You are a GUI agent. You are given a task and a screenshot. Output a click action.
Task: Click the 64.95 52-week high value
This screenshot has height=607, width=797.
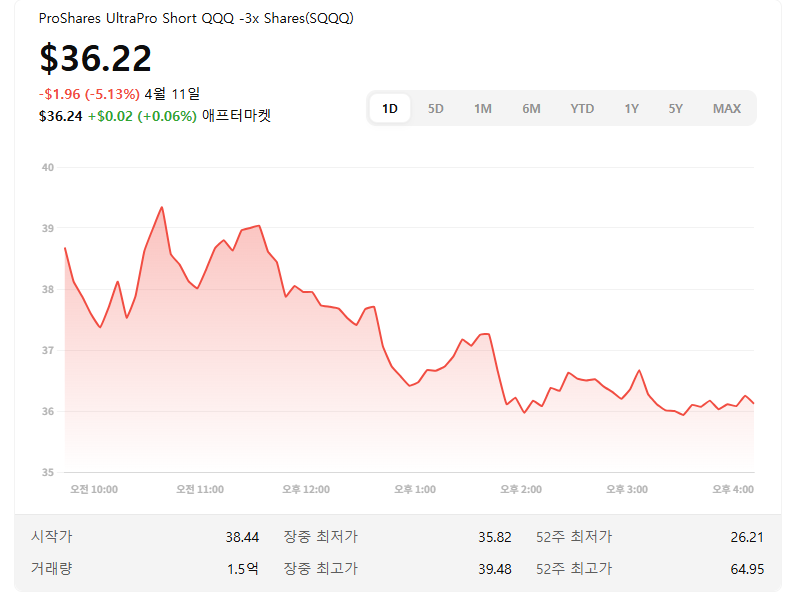tap(747, 569)
